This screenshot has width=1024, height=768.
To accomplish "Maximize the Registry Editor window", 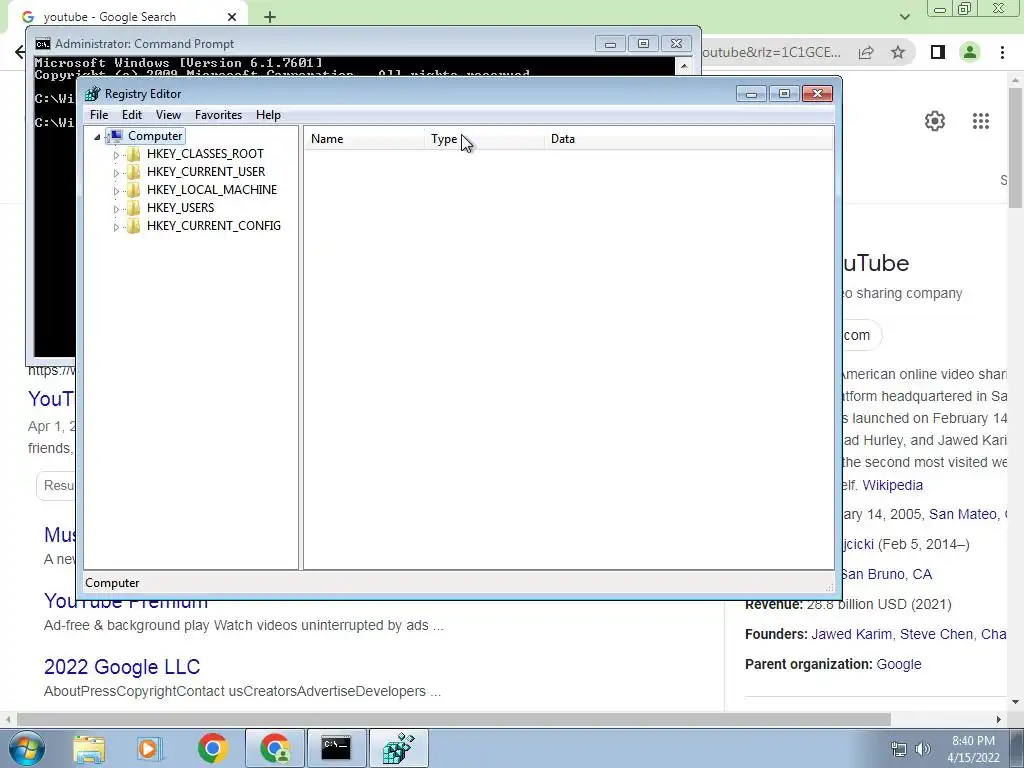I will pyautogui.click(x=784, y=94).
